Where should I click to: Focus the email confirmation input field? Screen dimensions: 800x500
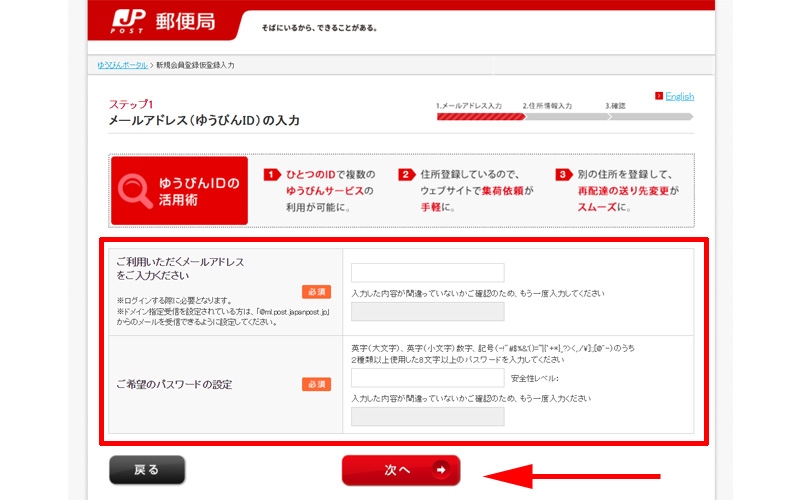pyautogui.click(x=428, y=311)
